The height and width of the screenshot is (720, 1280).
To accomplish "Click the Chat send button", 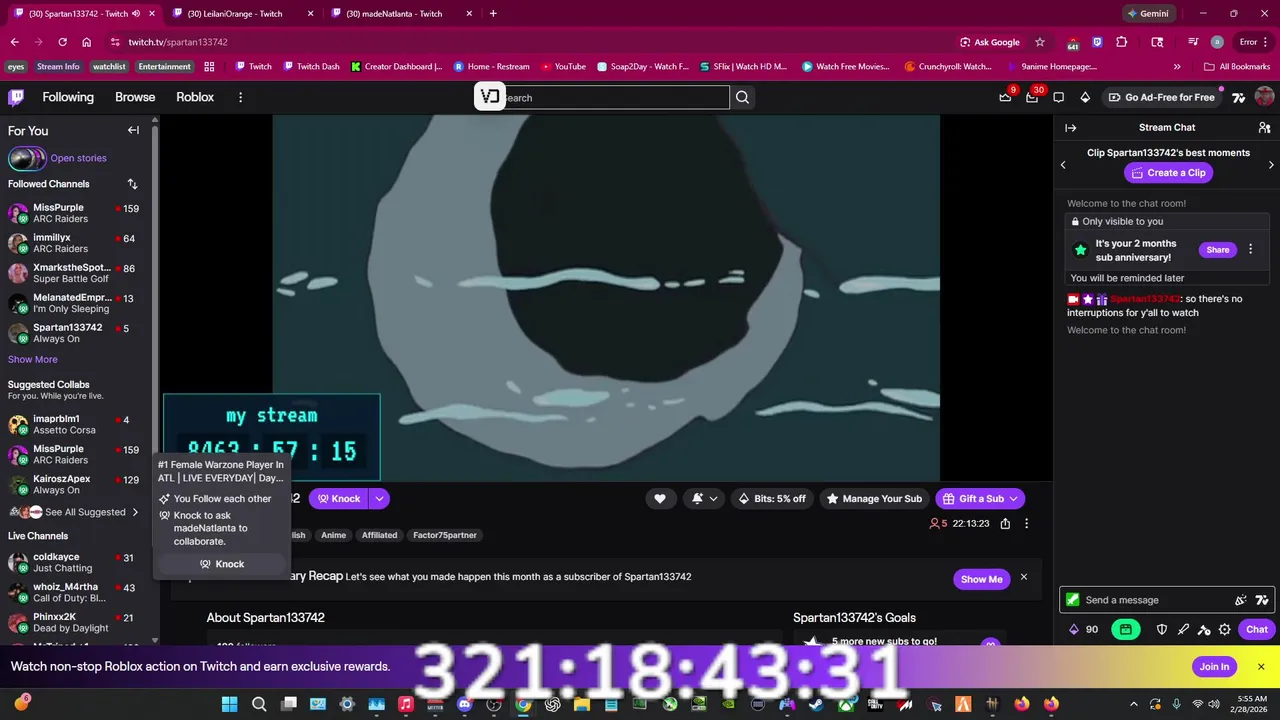I will [1256, 629].
